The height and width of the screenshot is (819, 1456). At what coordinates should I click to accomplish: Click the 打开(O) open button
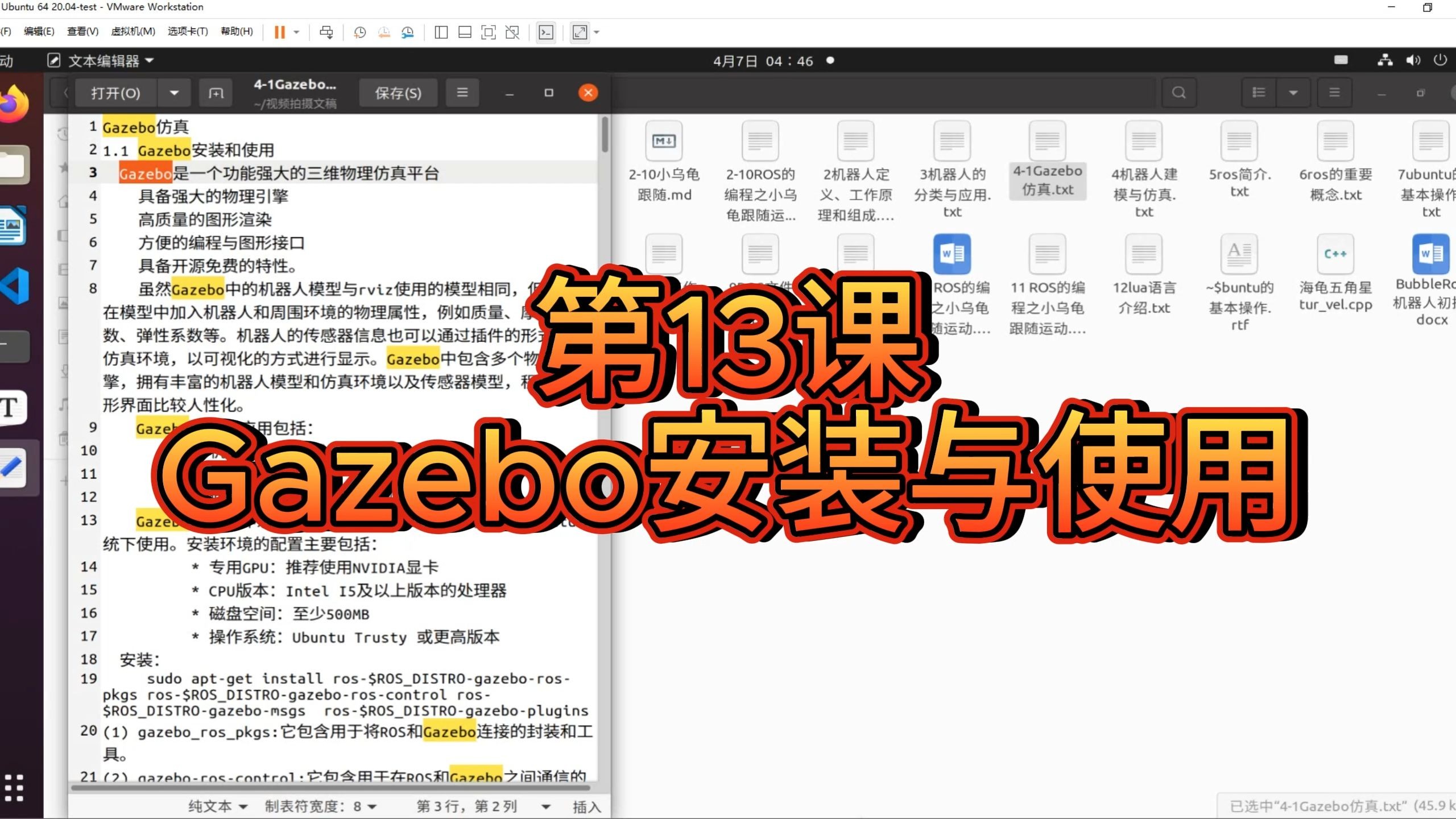coord(115,93)
